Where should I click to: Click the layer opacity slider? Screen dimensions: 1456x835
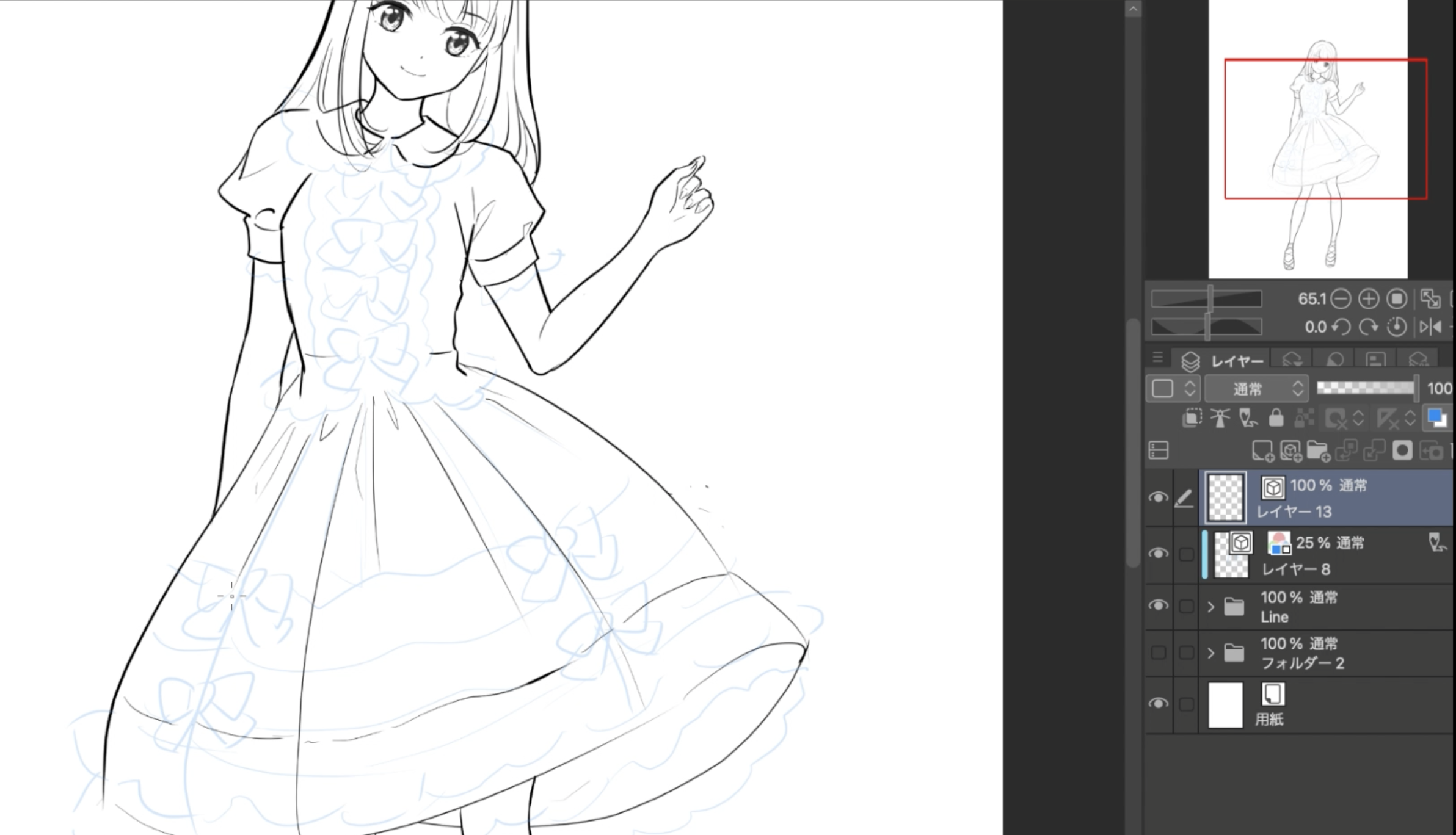[x=1366, y=388]
